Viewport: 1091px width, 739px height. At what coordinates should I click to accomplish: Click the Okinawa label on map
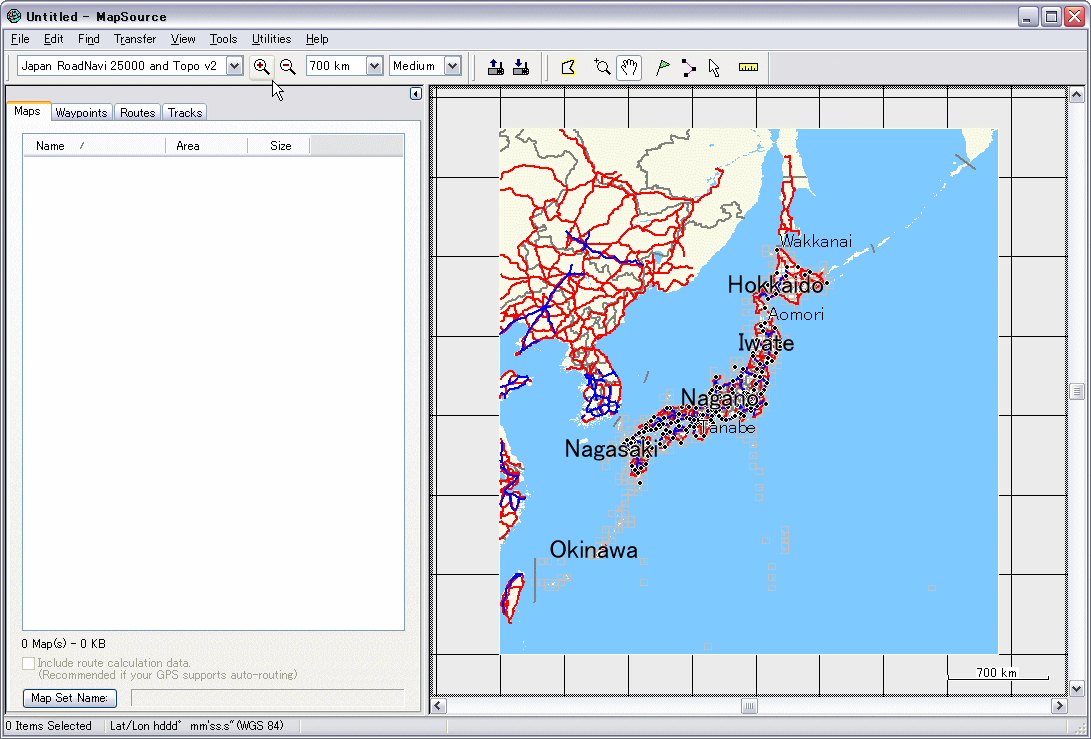(x=594, y=550)
